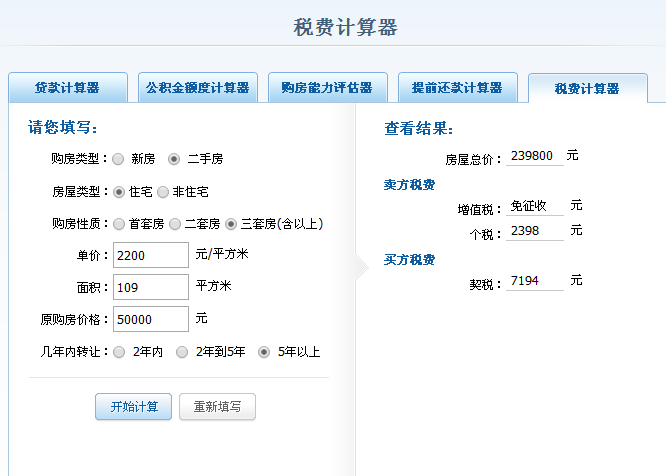Select 新房 radio button
The width and height of the screenshot is (666, 476).
click(119, 159)
